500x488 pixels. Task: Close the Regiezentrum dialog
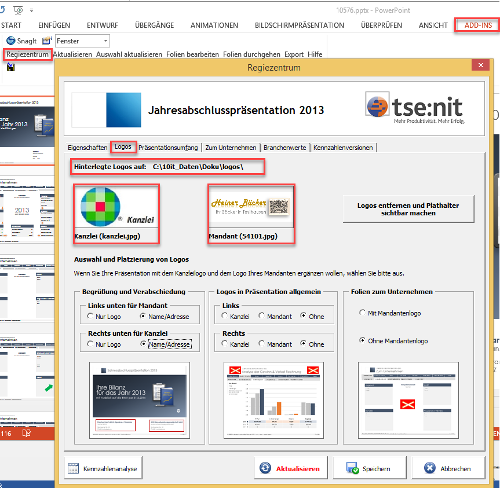tap(480, 65)
